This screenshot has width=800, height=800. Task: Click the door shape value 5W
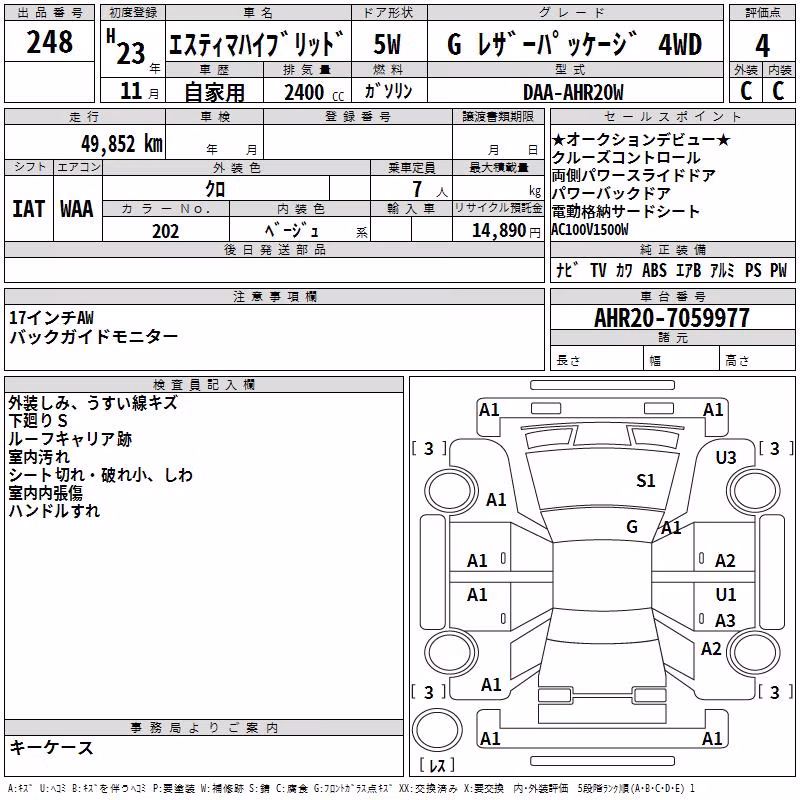click(387, 44)
